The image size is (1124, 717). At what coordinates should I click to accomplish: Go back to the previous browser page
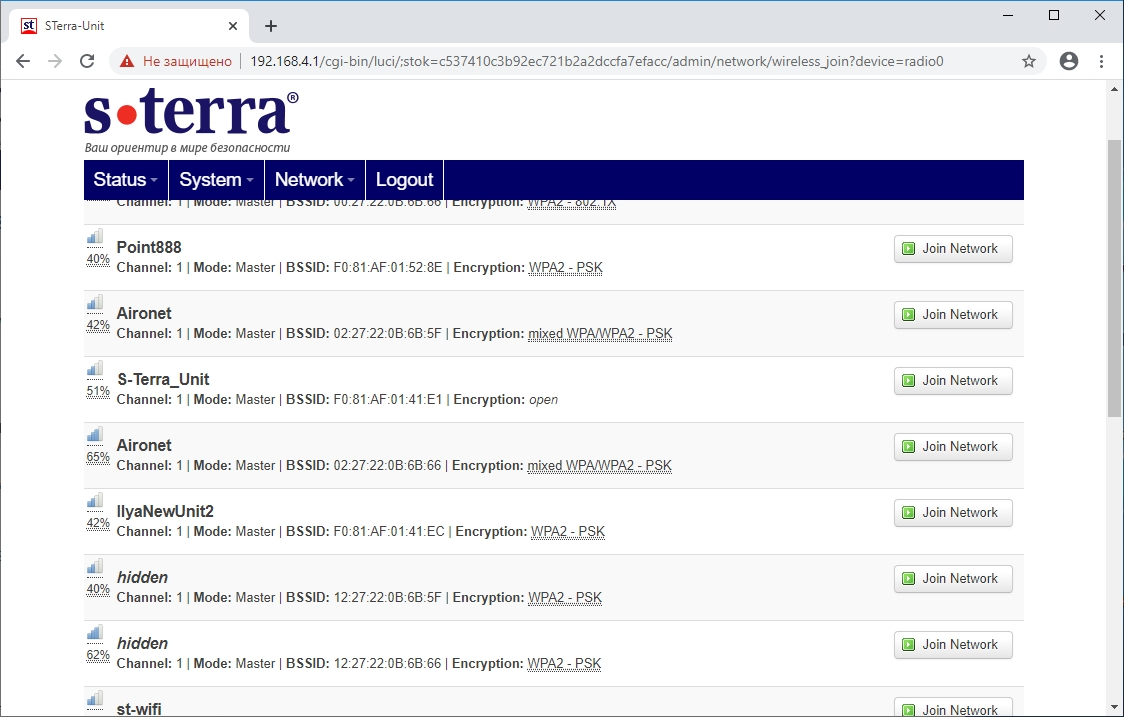(x=23, y=61)
